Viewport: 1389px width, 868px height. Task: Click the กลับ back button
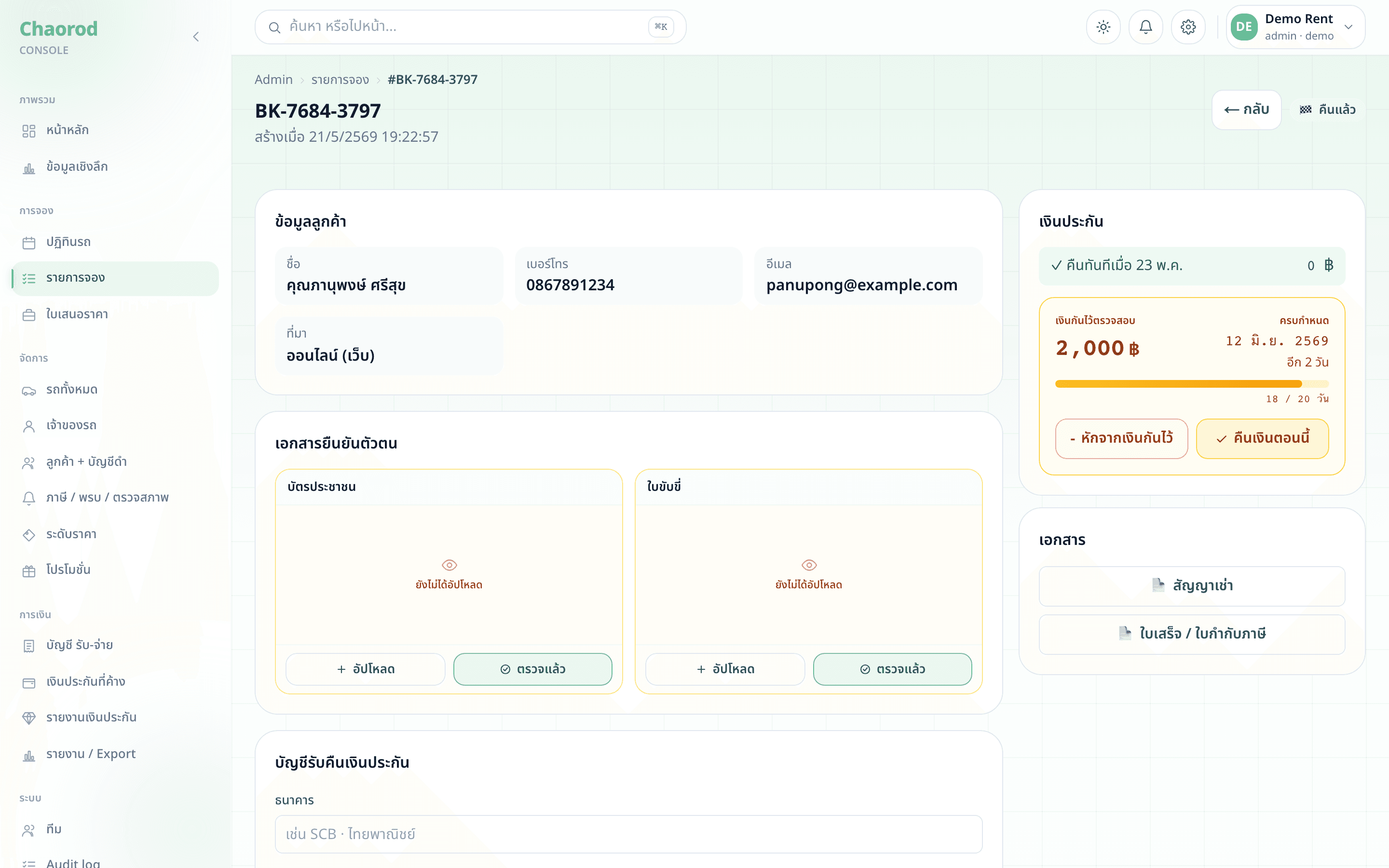[1246, 109]
